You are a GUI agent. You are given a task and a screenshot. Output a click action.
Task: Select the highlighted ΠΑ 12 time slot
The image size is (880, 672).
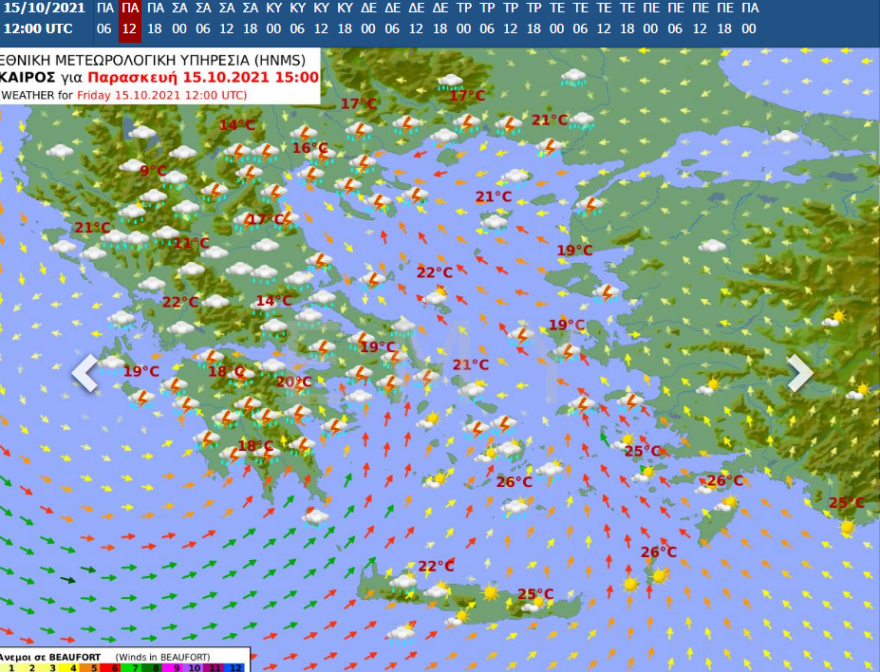(129, 18)
